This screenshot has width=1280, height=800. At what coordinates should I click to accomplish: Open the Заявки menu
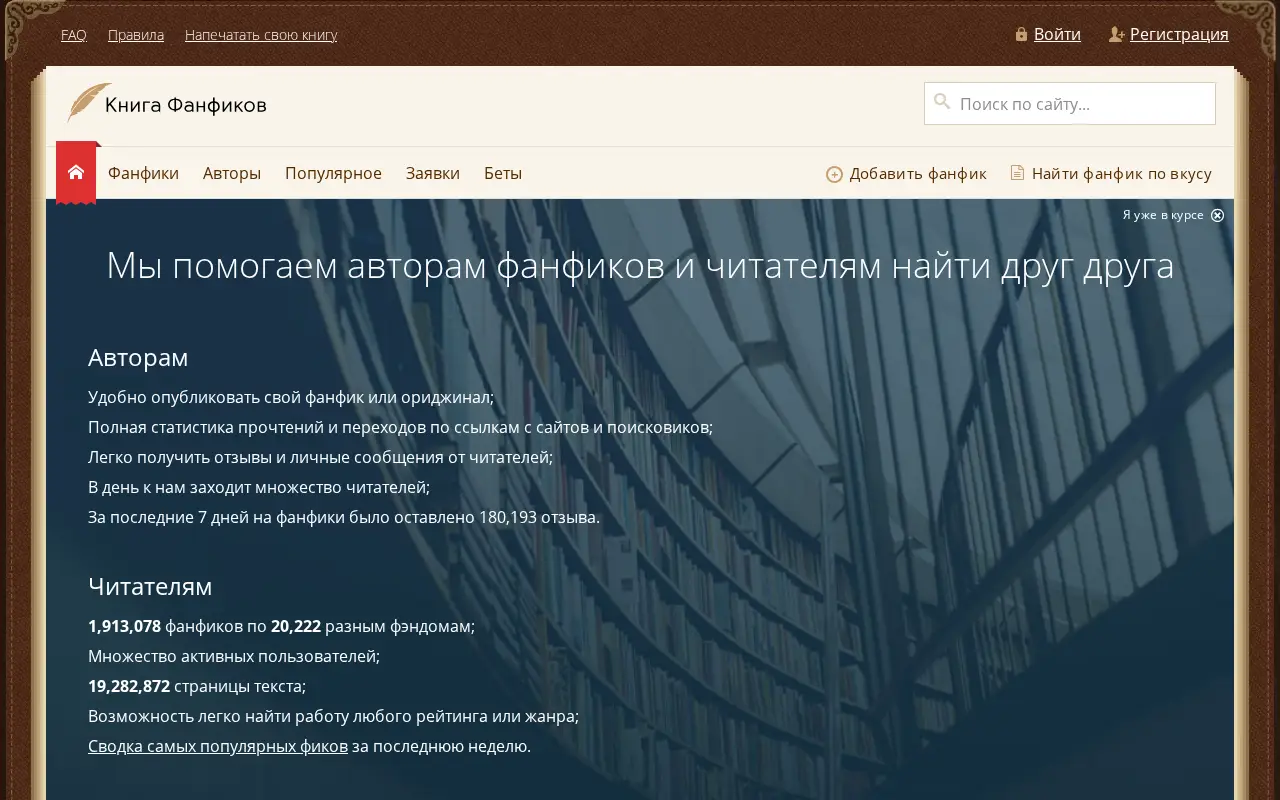[x=433, y=173]
